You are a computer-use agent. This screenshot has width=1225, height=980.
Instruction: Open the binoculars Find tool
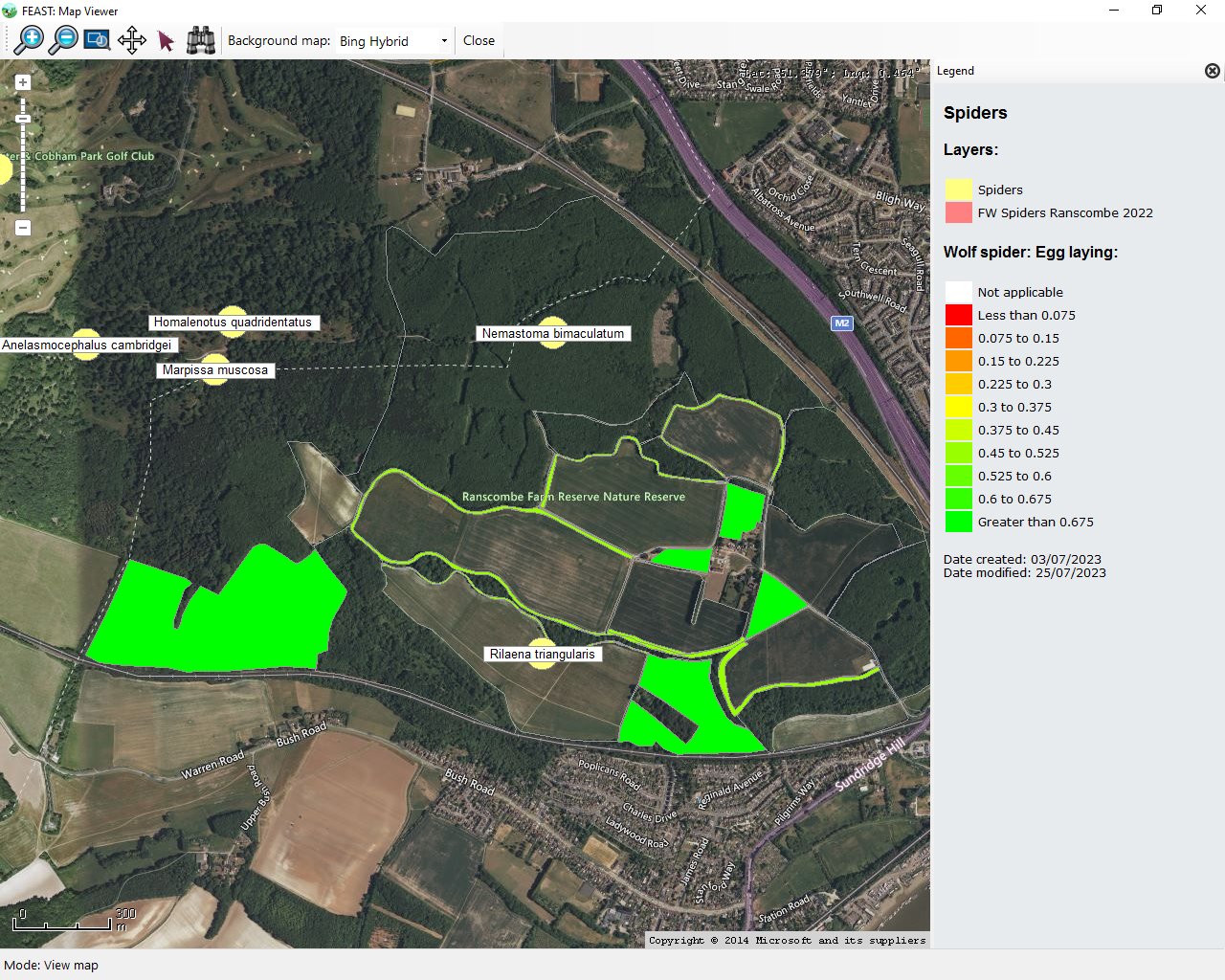tap(200, 40)
